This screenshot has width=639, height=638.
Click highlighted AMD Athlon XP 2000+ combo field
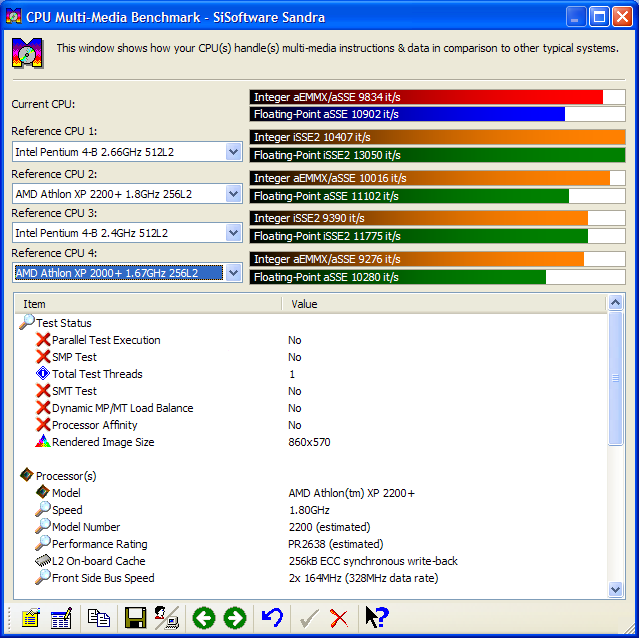coord(127,273)
